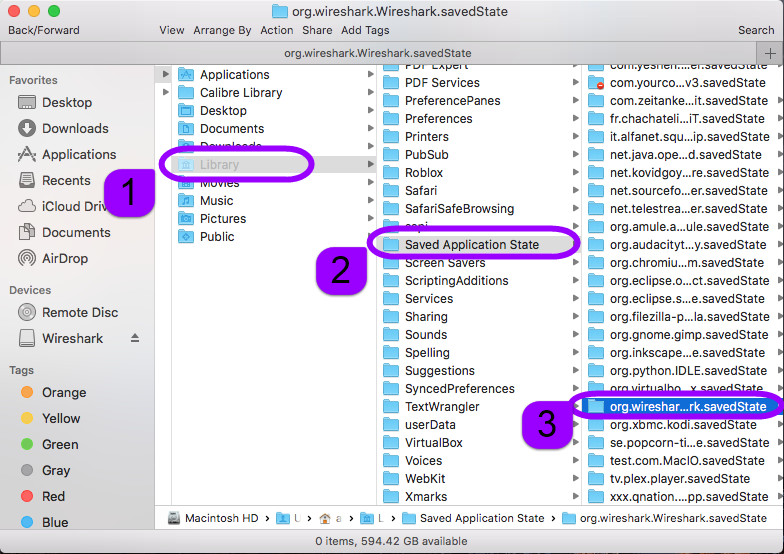Click the Share toolbar button

[317, 30]
